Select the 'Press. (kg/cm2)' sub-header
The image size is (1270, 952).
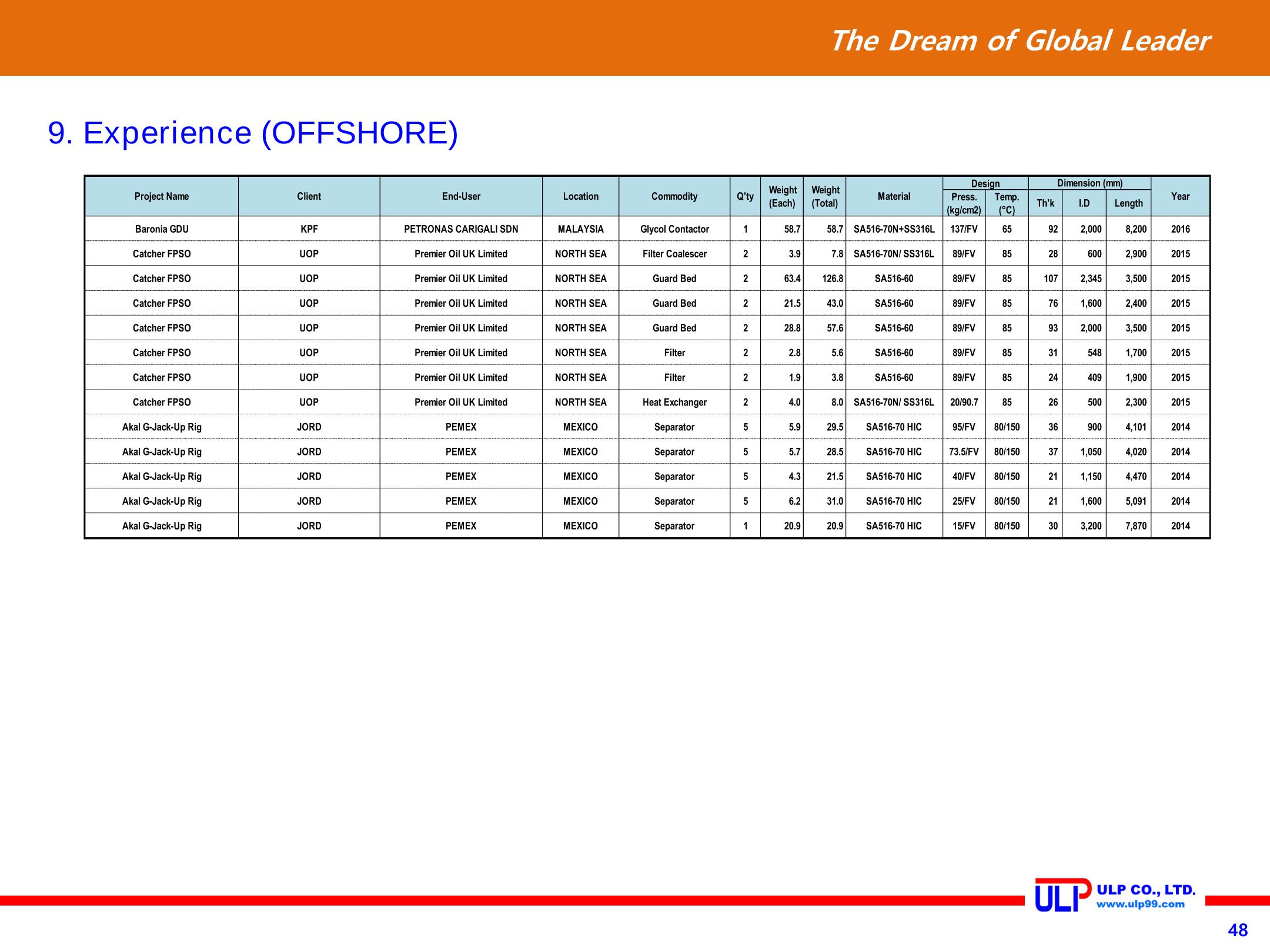[x=964, y=203]
